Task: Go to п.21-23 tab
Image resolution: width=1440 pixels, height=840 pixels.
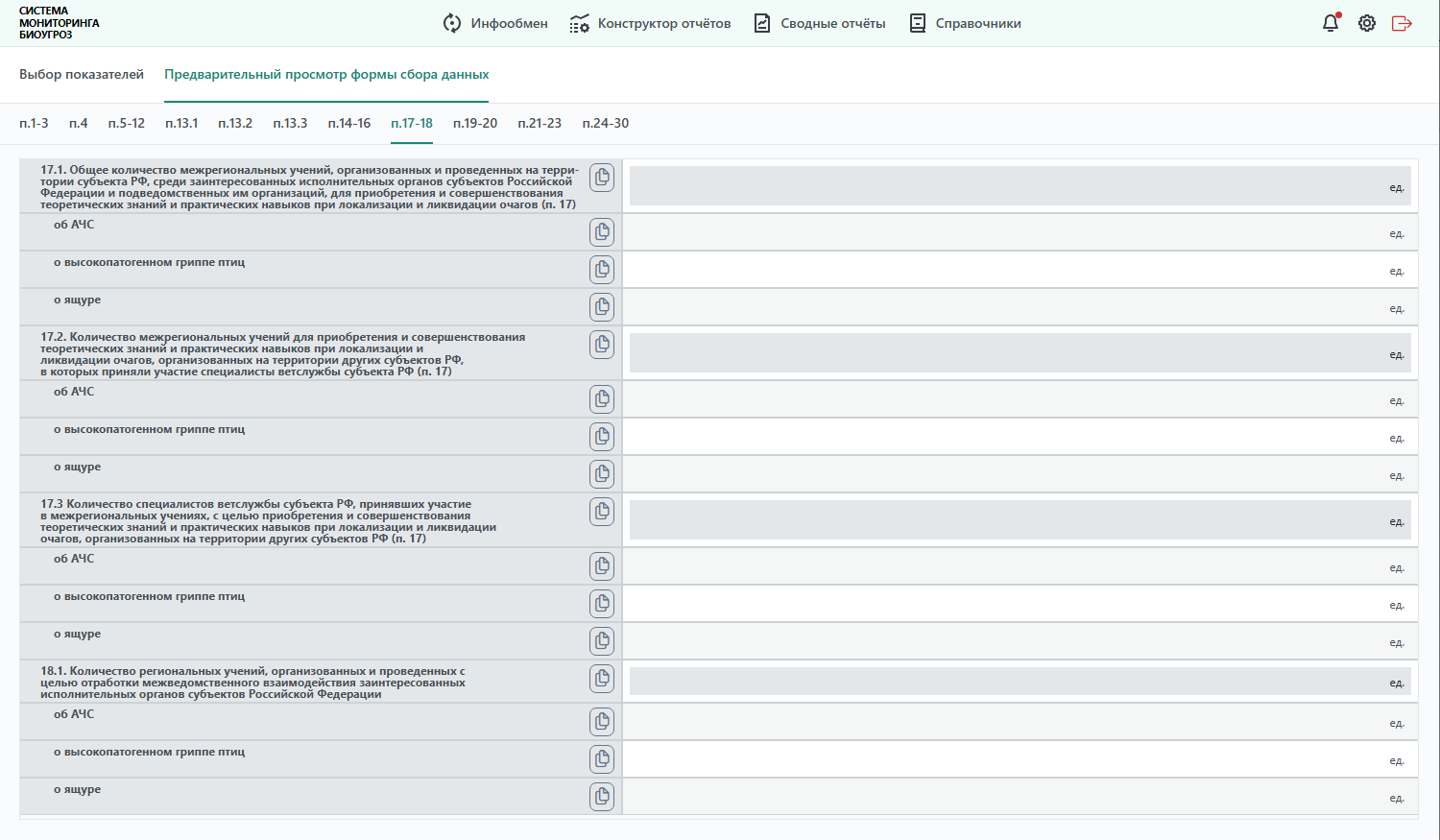Action: (x=540, y=123)
